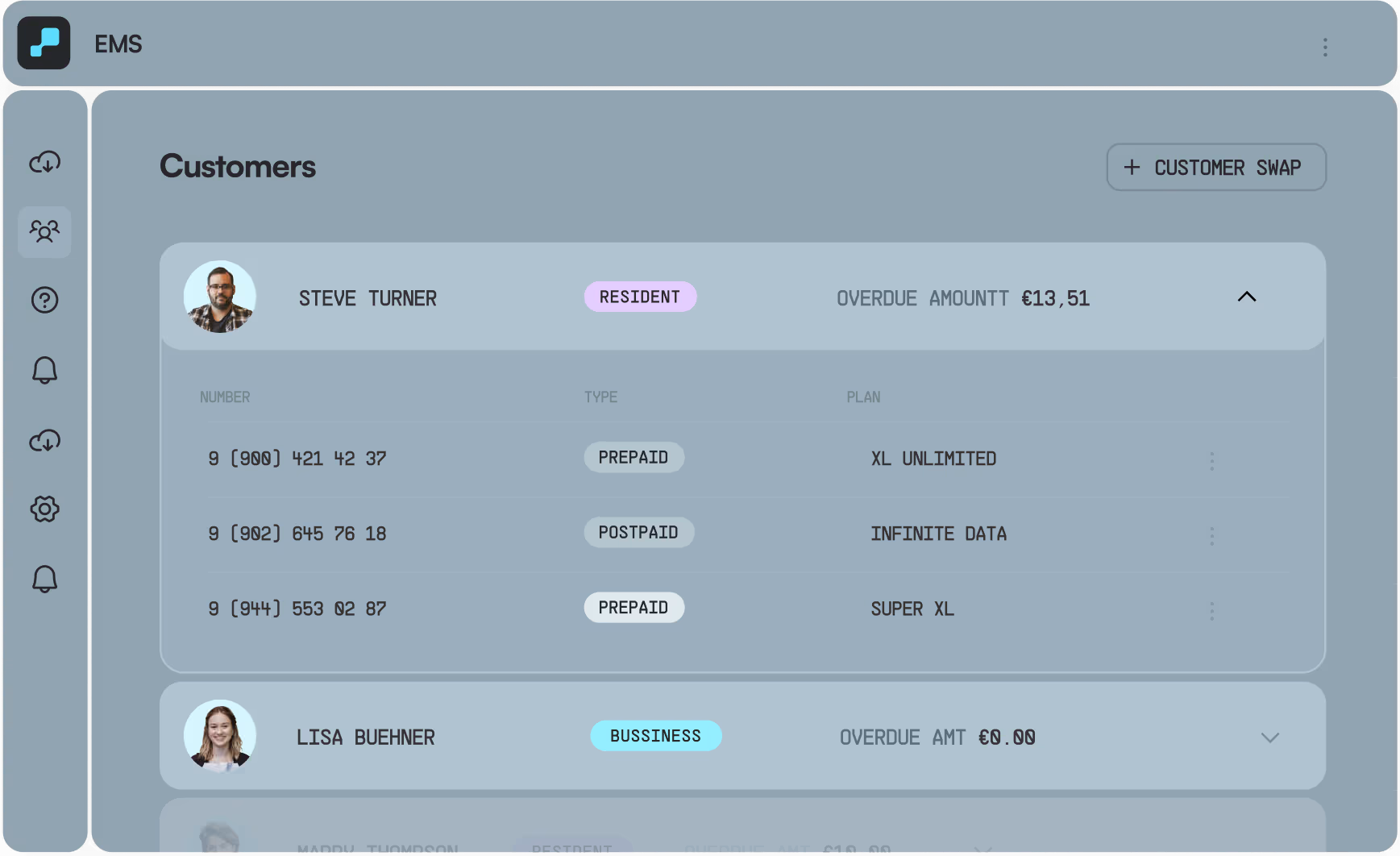Click the topmost cloud download sidebar icon
Screen dimensions: 1400x856
pos(44,163)
